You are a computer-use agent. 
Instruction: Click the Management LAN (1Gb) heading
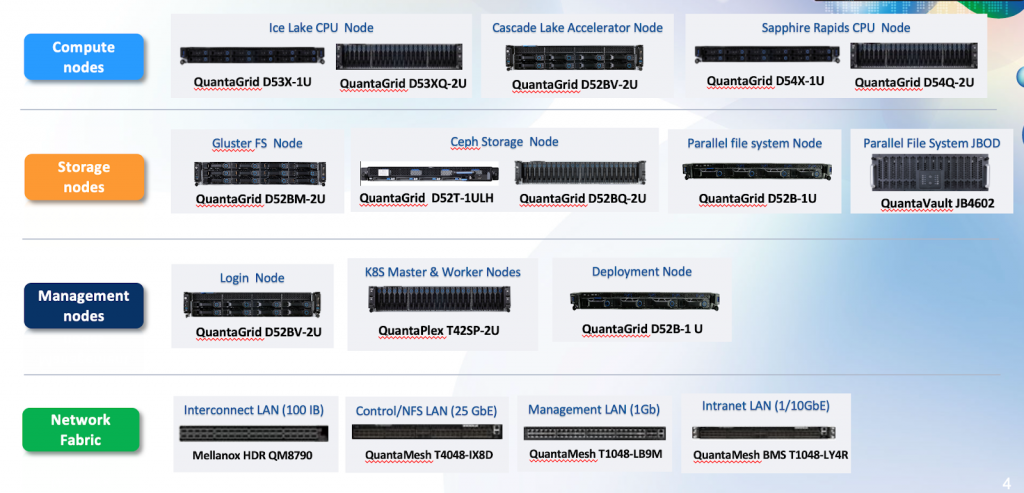[594, 409]
